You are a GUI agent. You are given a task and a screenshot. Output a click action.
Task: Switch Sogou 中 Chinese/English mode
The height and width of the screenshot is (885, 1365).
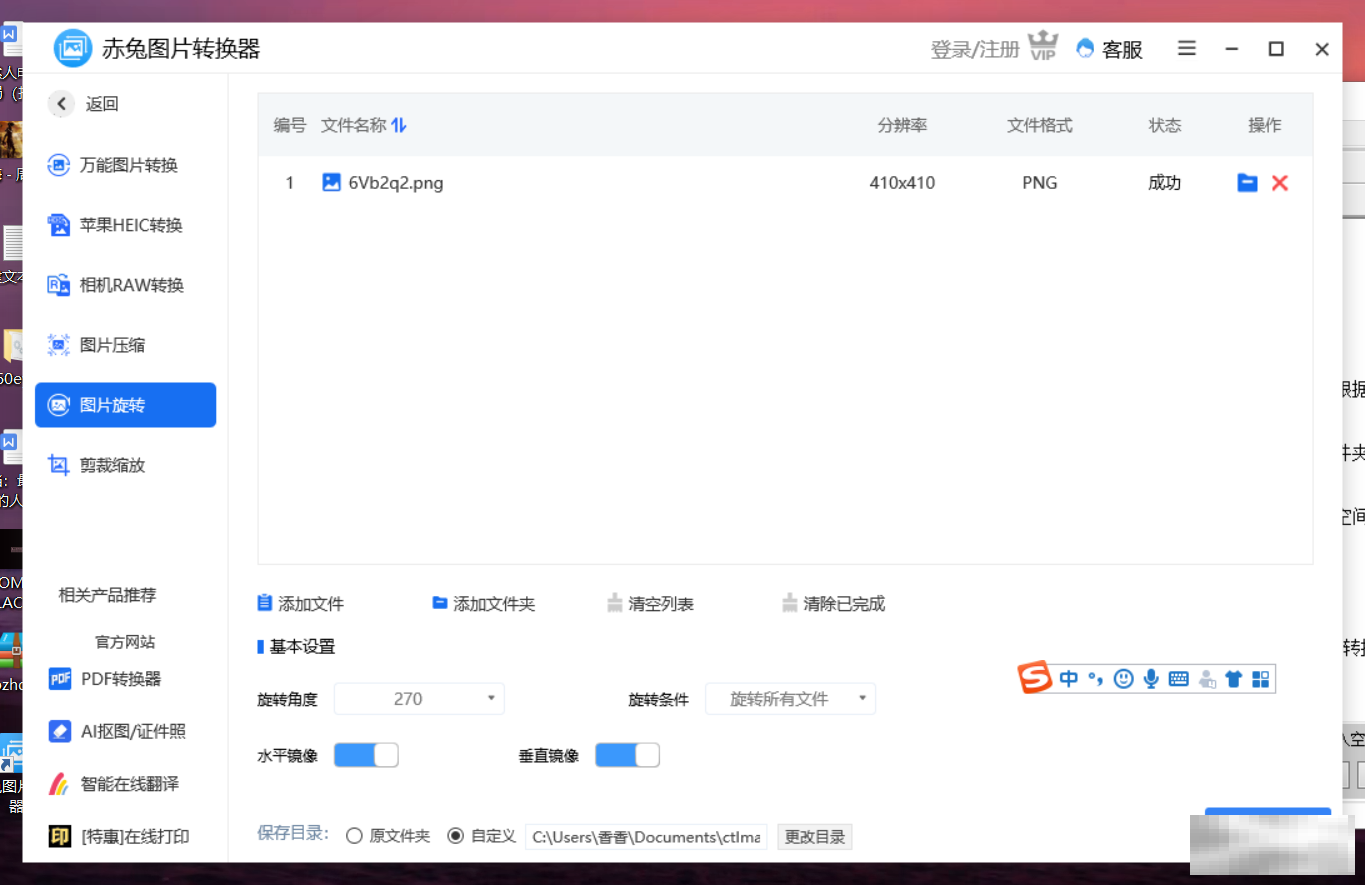[1068, 679]
